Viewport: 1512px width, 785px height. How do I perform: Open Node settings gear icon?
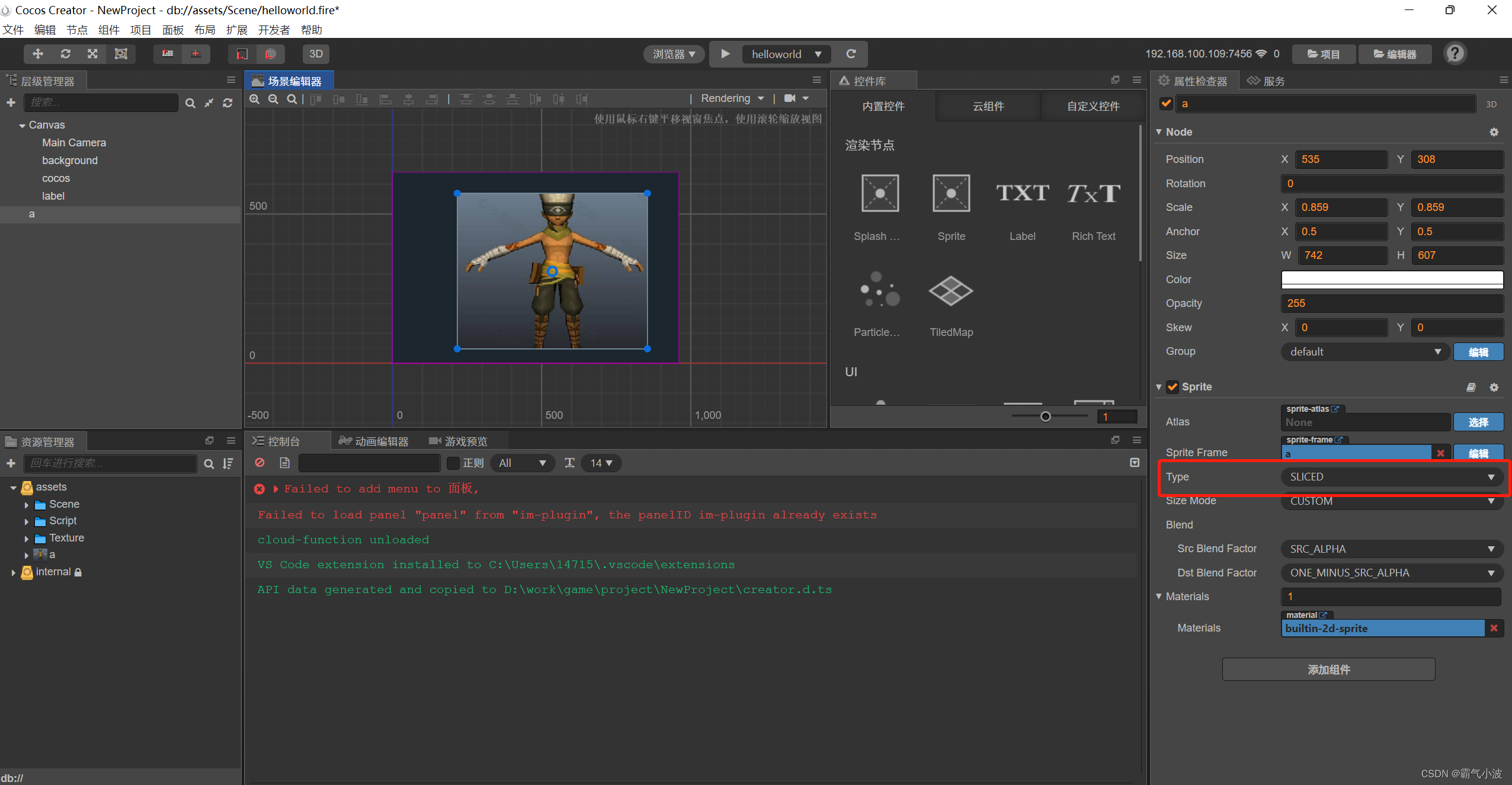(x=1494, y=132)
